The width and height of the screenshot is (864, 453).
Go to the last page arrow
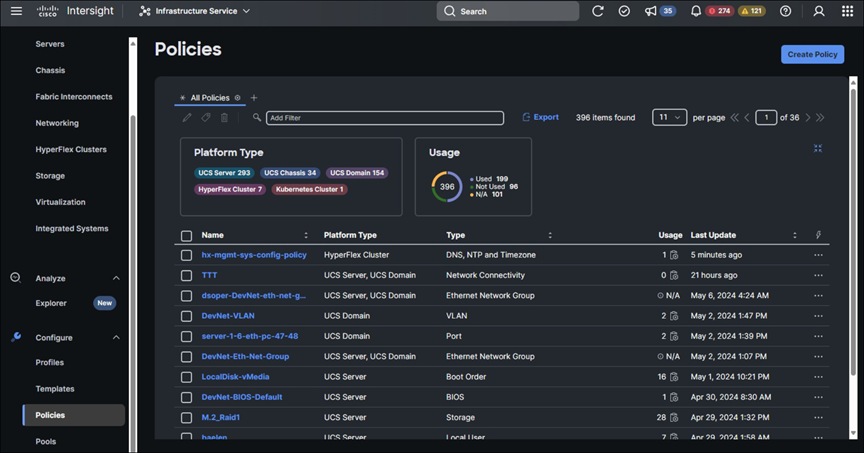pyautogui.click(x=820, y=117)
